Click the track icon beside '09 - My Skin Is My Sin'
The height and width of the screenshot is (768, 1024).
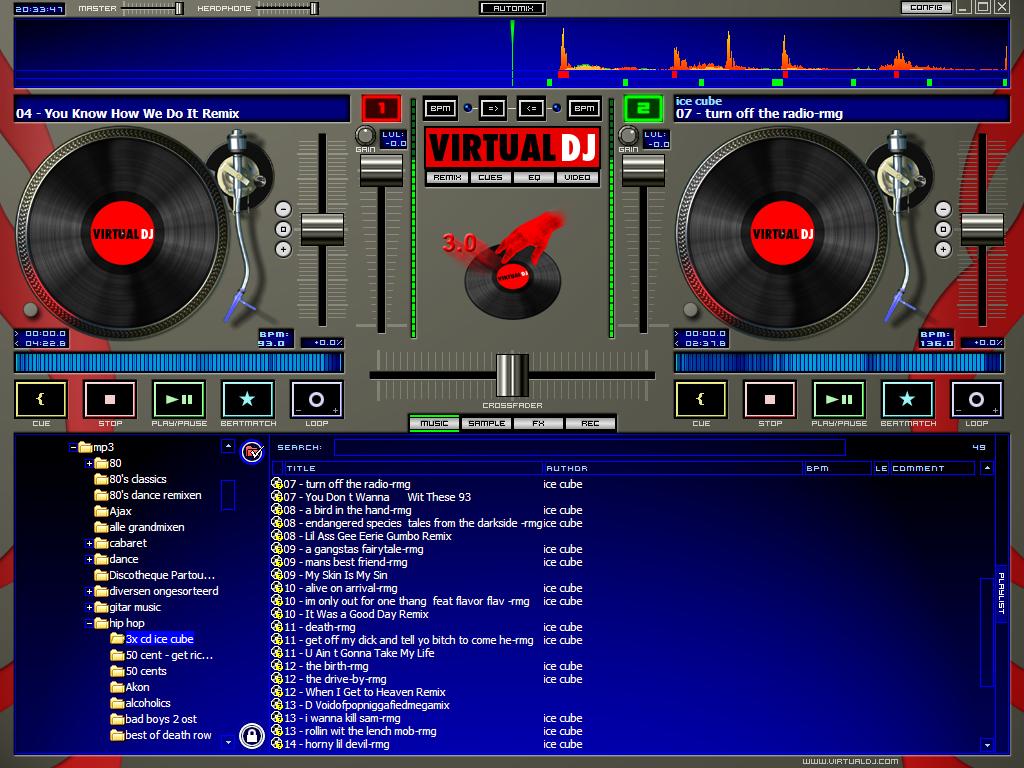pos(277,575)
